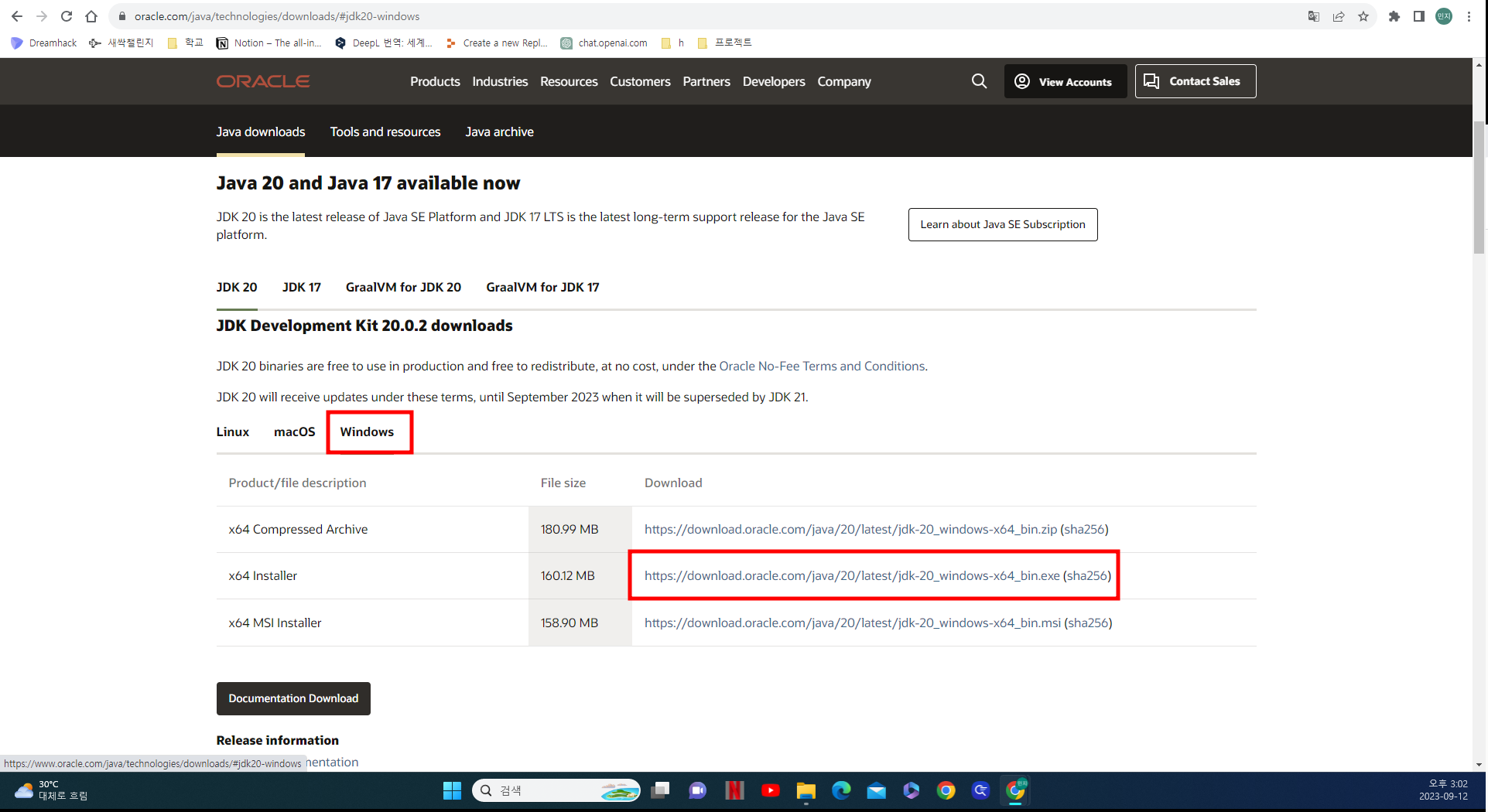
Task: Launch YouTube from the taskbar
Action: point(770,790)
